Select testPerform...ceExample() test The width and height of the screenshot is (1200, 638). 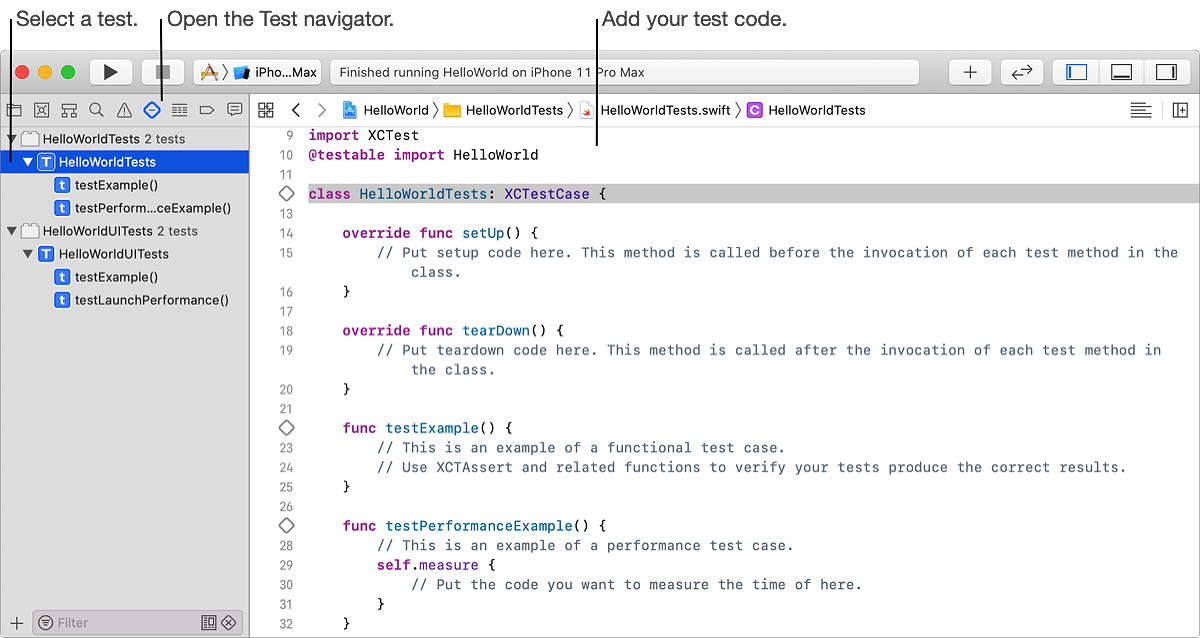[x=124, y=208]
